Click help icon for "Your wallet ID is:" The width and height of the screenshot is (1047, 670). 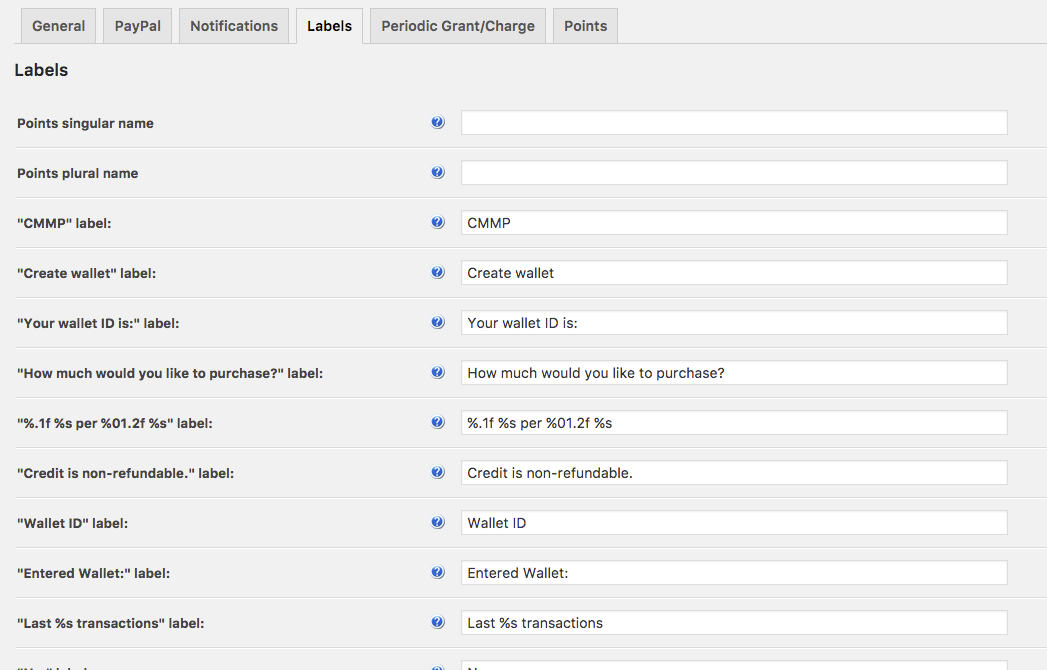tap(437, 323)
